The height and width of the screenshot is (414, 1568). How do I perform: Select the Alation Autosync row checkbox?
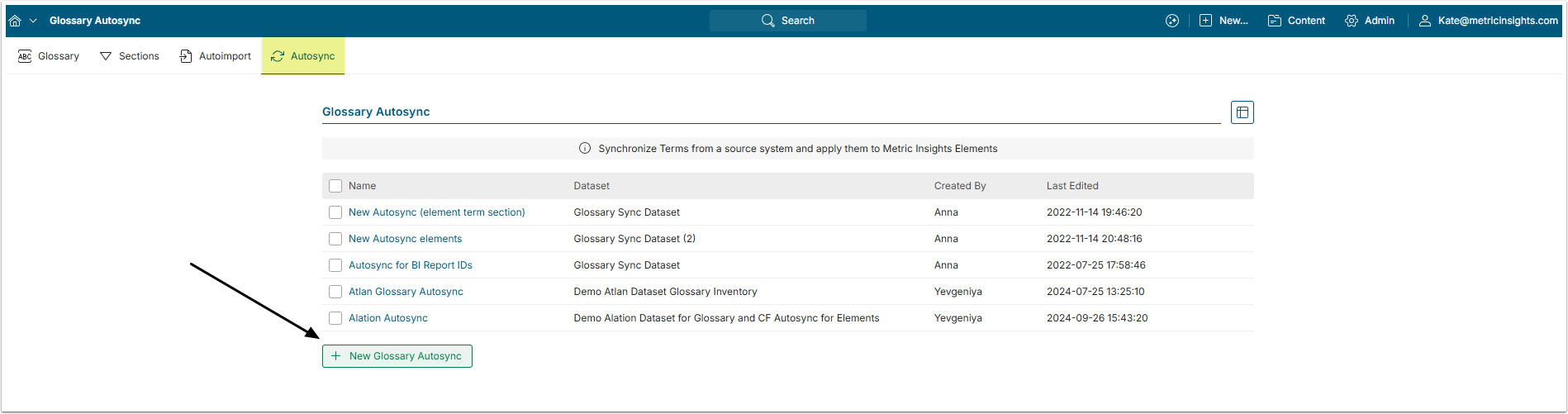click(x=335, y=318)
